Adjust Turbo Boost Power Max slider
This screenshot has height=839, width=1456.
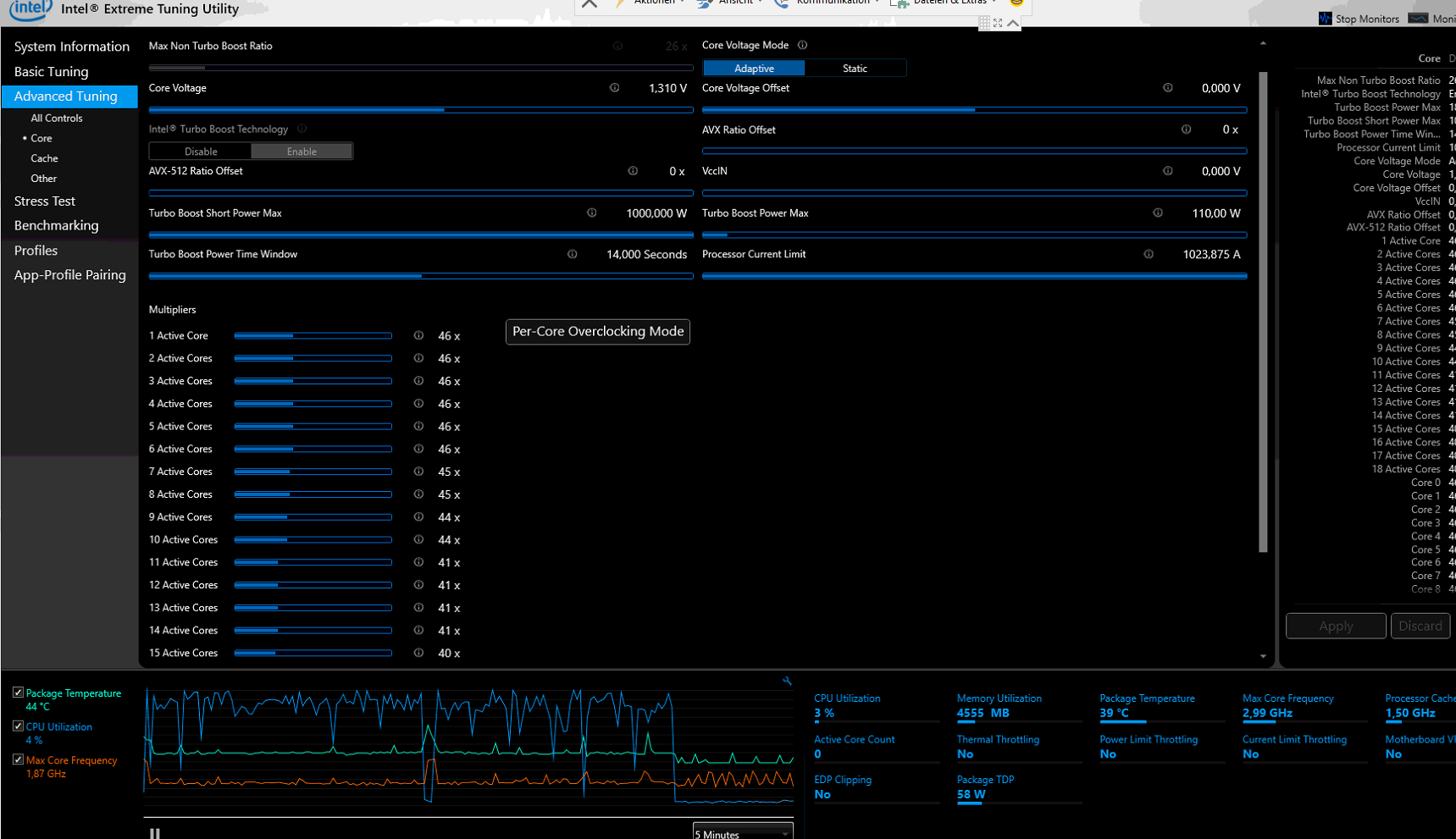(x=974, y=235)
